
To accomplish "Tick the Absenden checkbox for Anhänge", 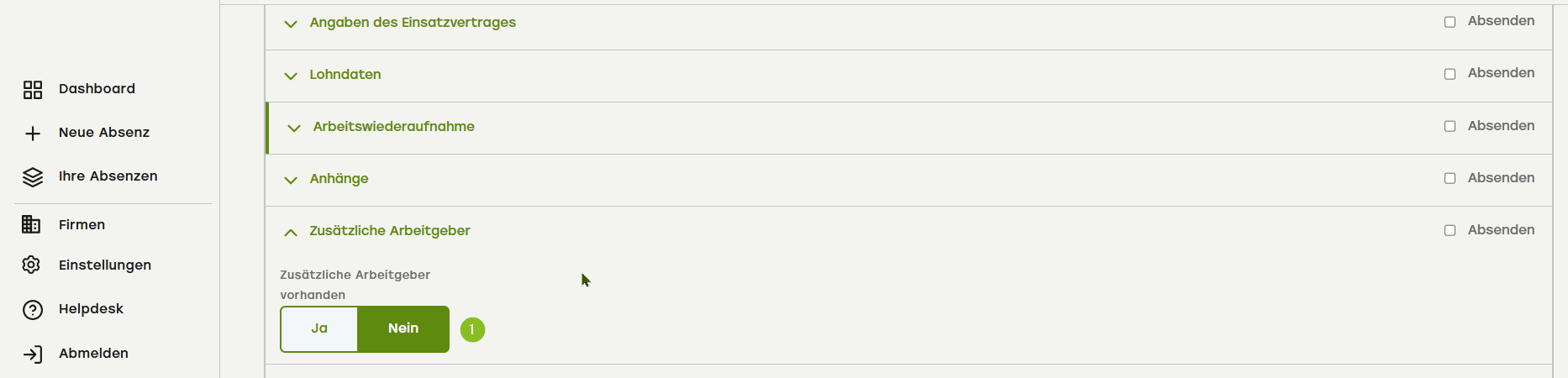I will tap(1450, 178).
